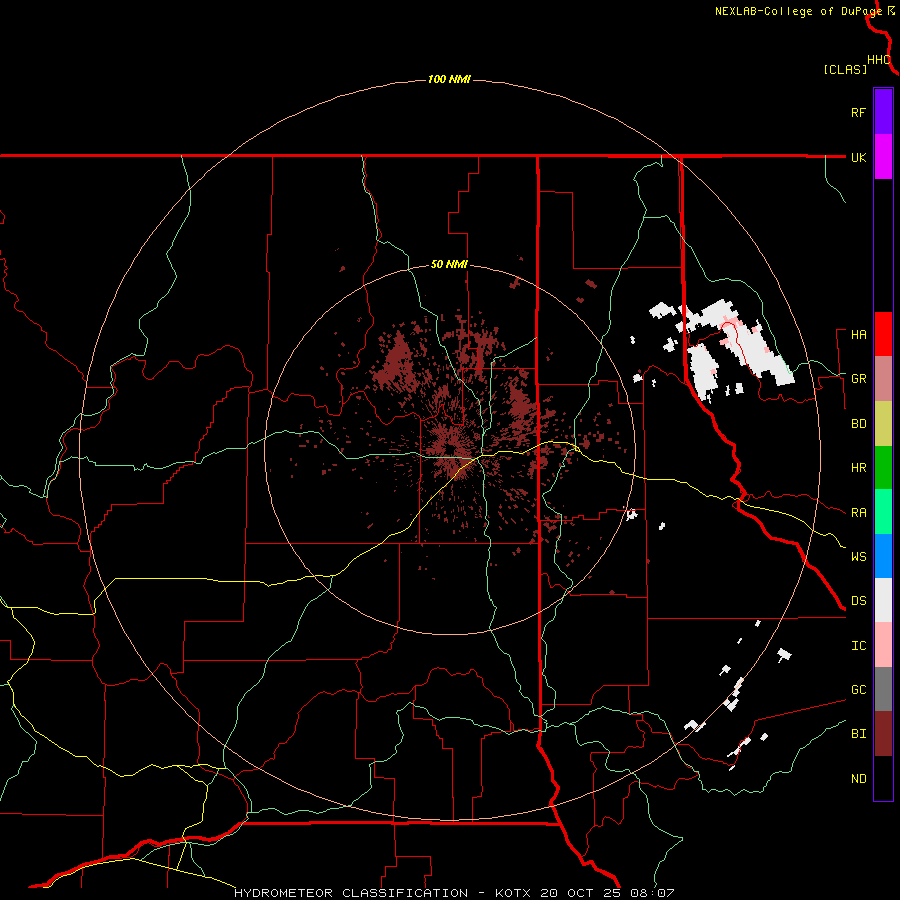This screenshot has width=900, height=900.
Task: Click the BI brown legend color block
Action: click(883, 734)
